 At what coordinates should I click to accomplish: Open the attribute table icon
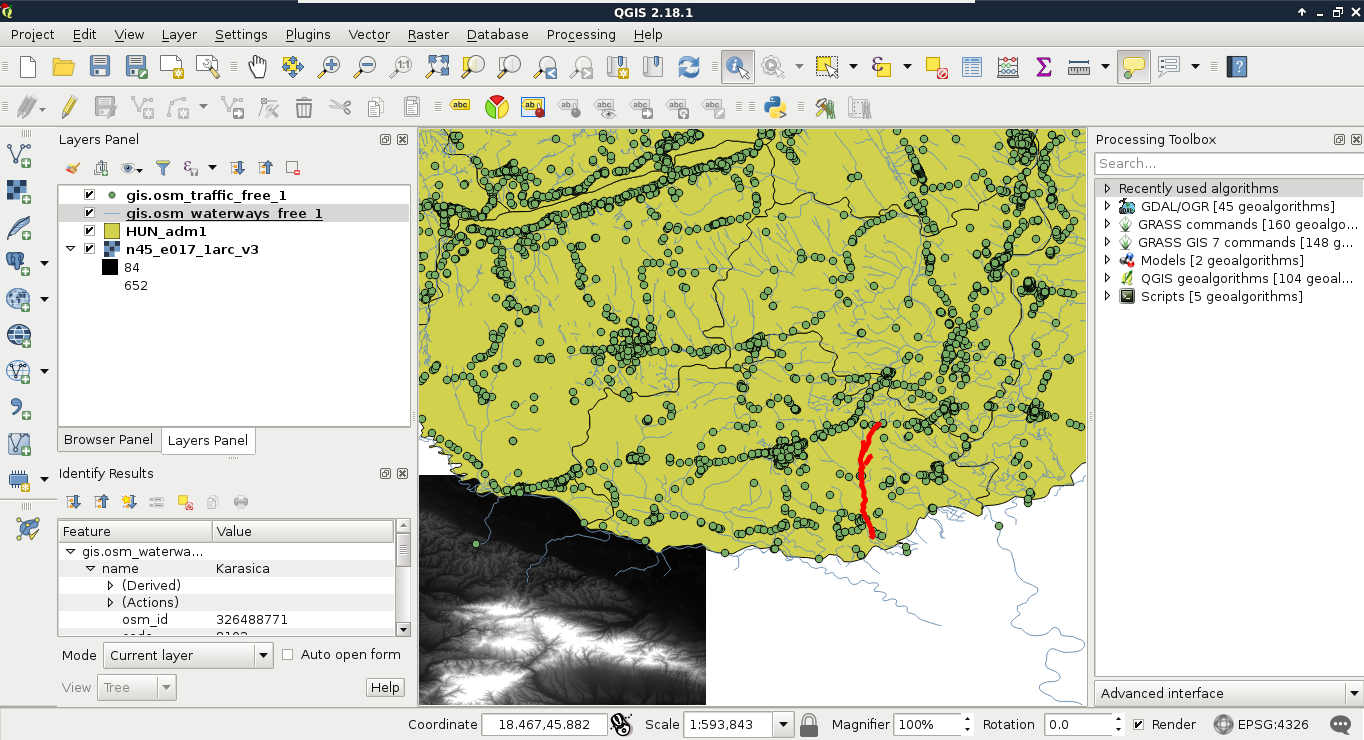(971, 67)
